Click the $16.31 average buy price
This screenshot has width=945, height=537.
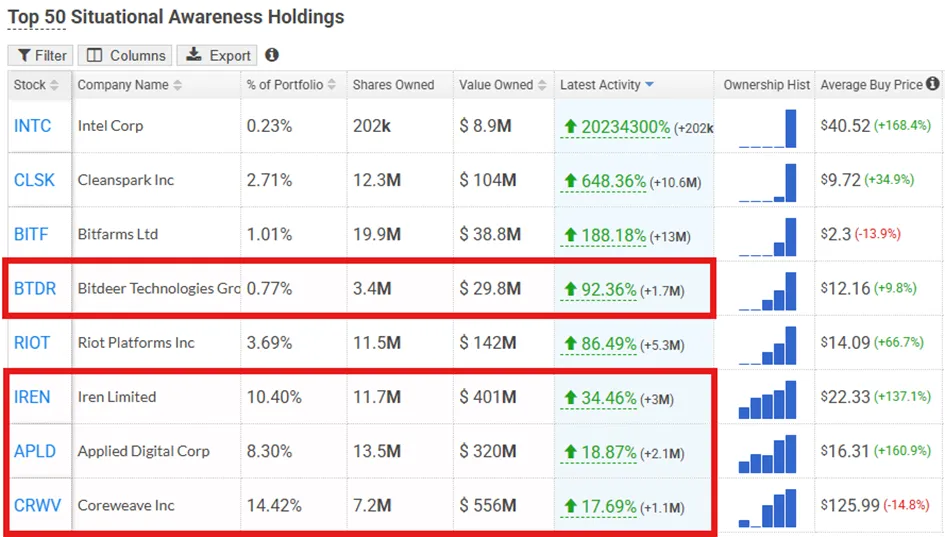tap(846, 451)
